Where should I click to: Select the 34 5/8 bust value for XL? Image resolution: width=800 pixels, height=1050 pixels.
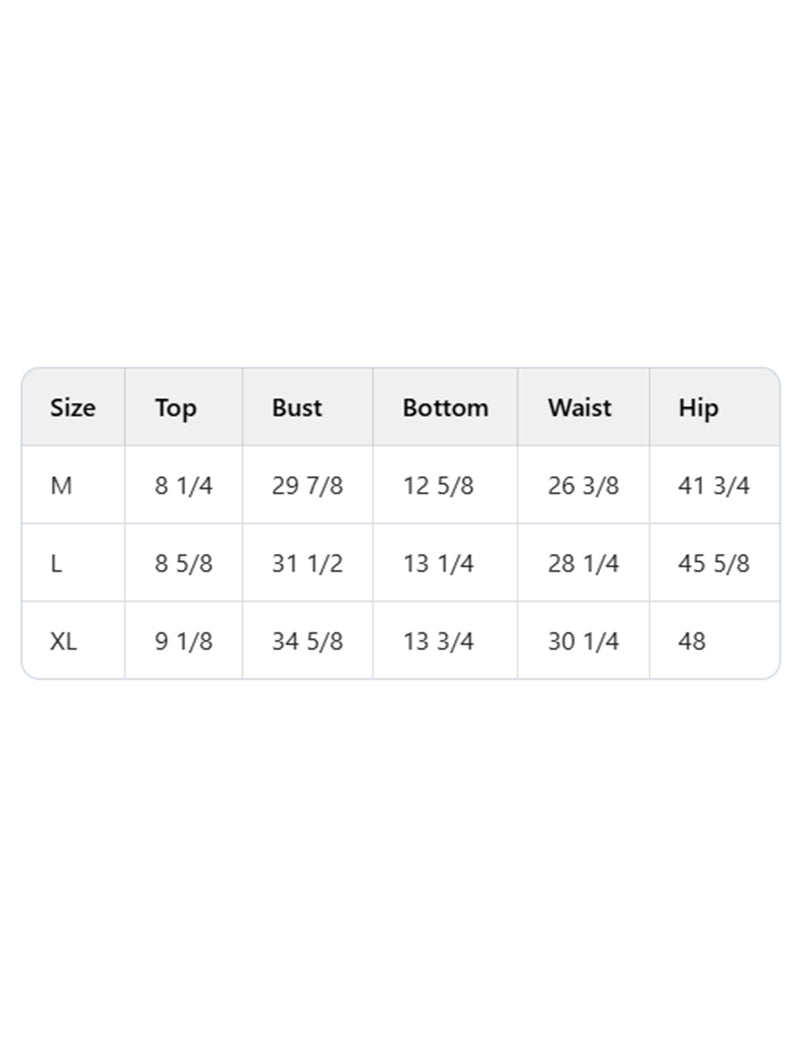pos(307,642)
